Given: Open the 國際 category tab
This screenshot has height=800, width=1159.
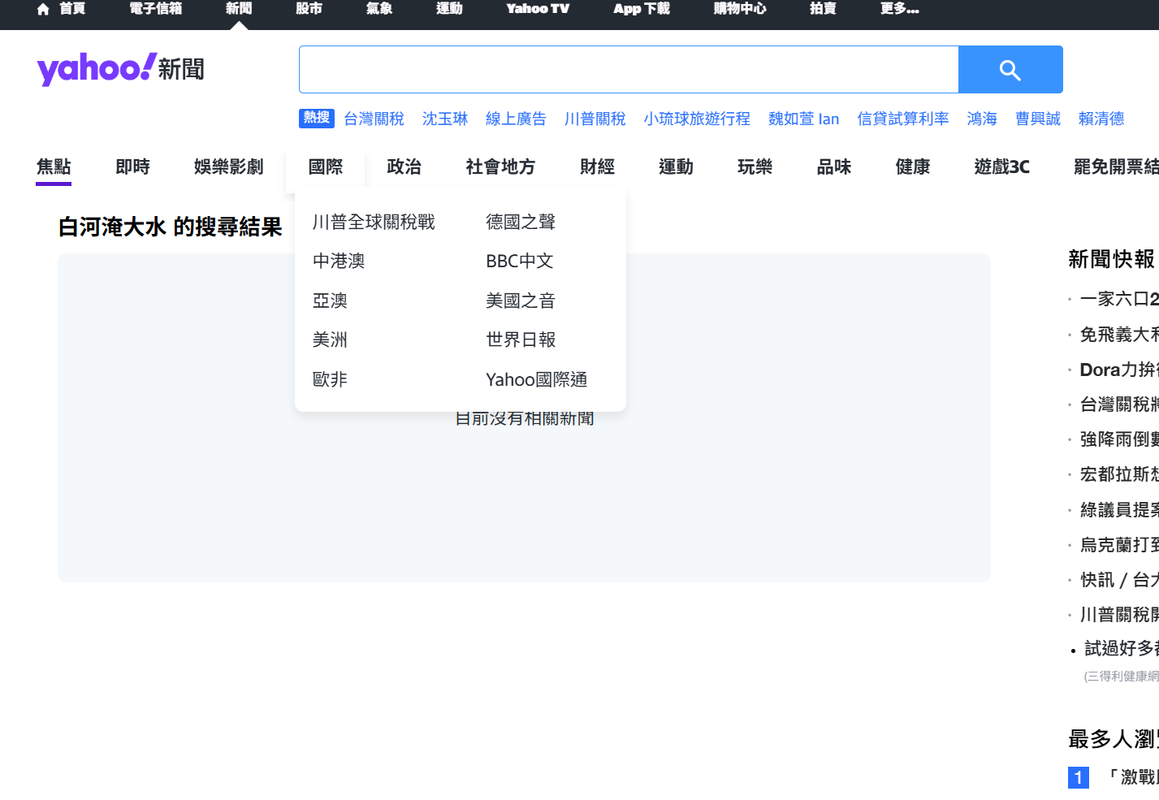Looking at the screenshot, I should 326,167.
